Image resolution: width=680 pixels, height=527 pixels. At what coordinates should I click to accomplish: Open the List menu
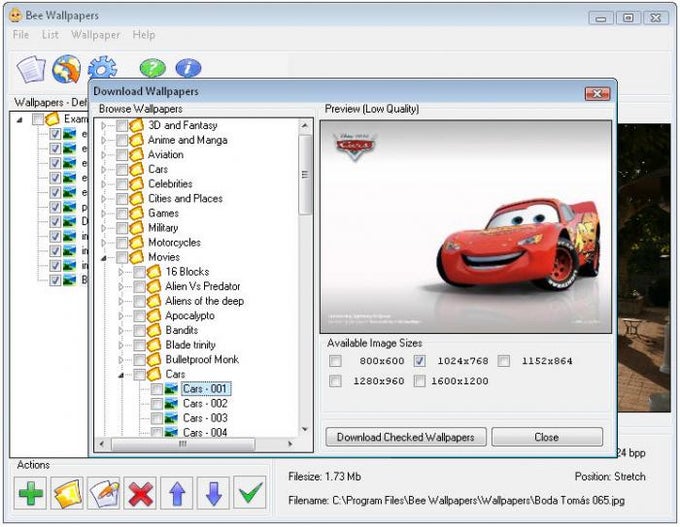50,35
